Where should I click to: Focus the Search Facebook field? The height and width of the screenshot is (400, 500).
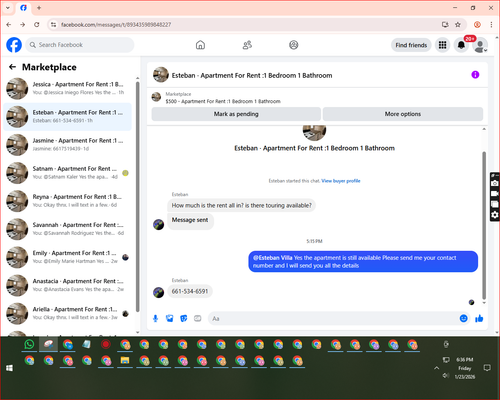pyautogui.click(x=80, y=45)
